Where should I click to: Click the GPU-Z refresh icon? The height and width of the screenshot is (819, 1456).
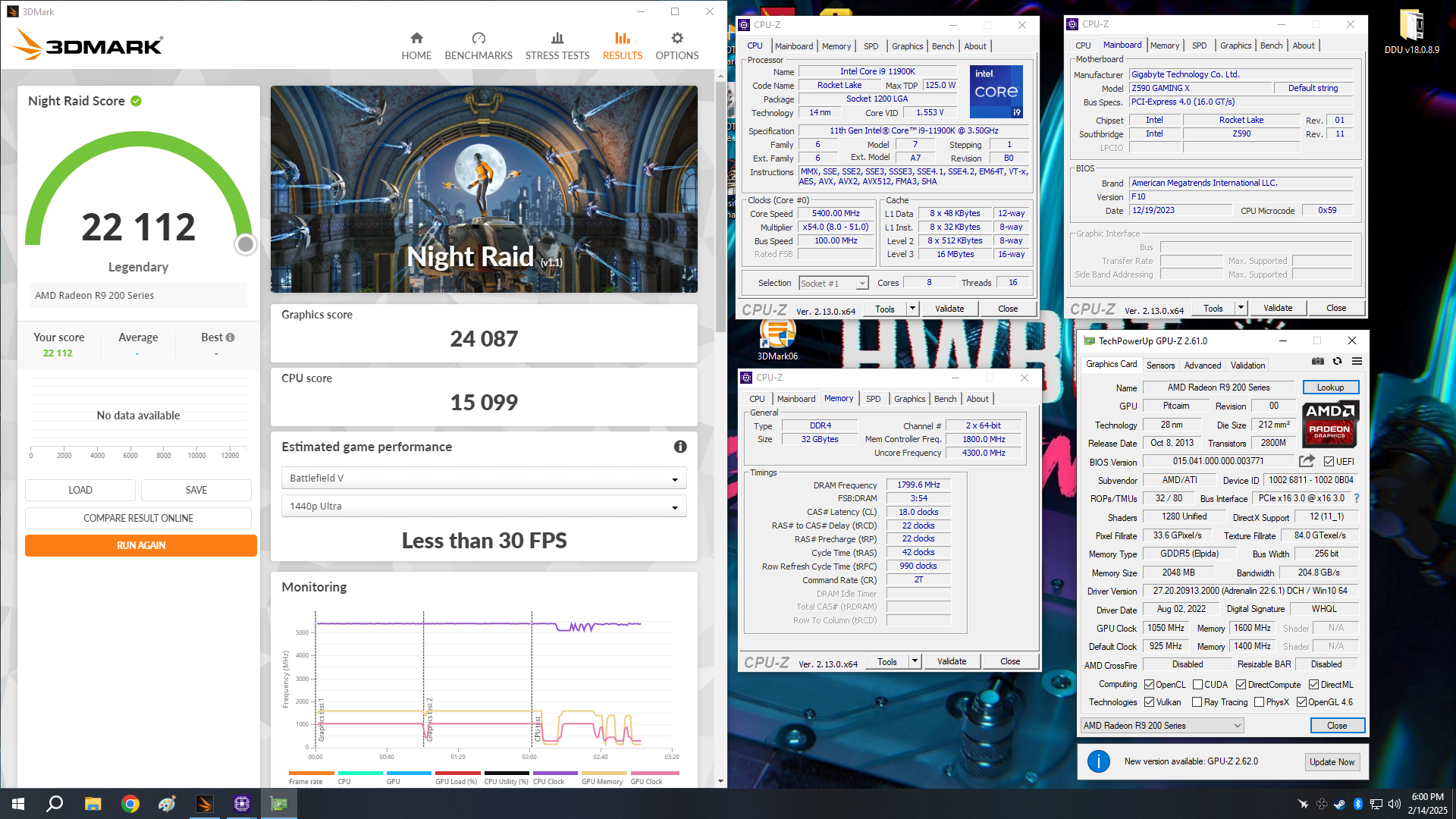(x=1338, y=361)
